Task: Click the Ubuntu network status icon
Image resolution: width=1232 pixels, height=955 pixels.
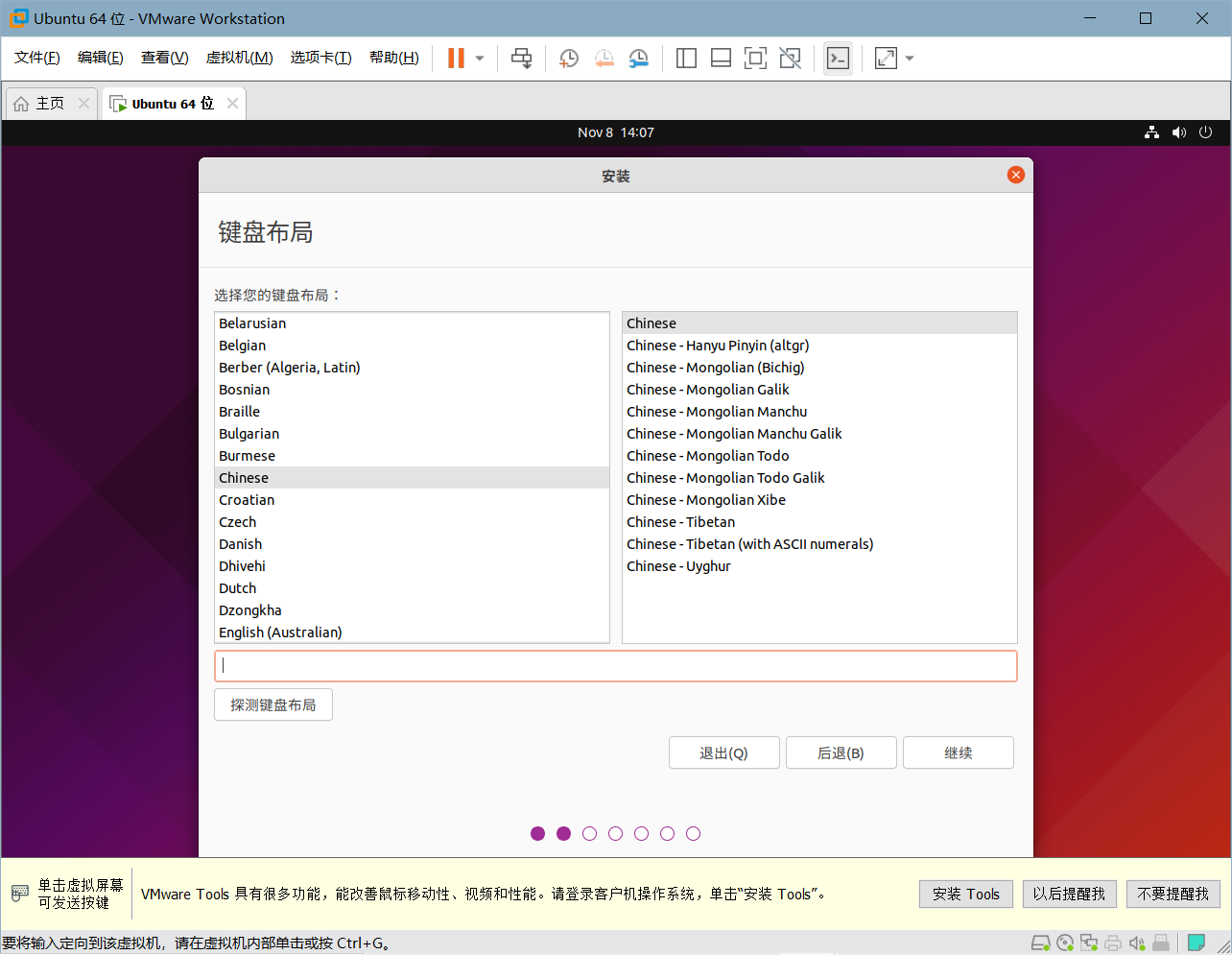Action: tap(1151, 132)
